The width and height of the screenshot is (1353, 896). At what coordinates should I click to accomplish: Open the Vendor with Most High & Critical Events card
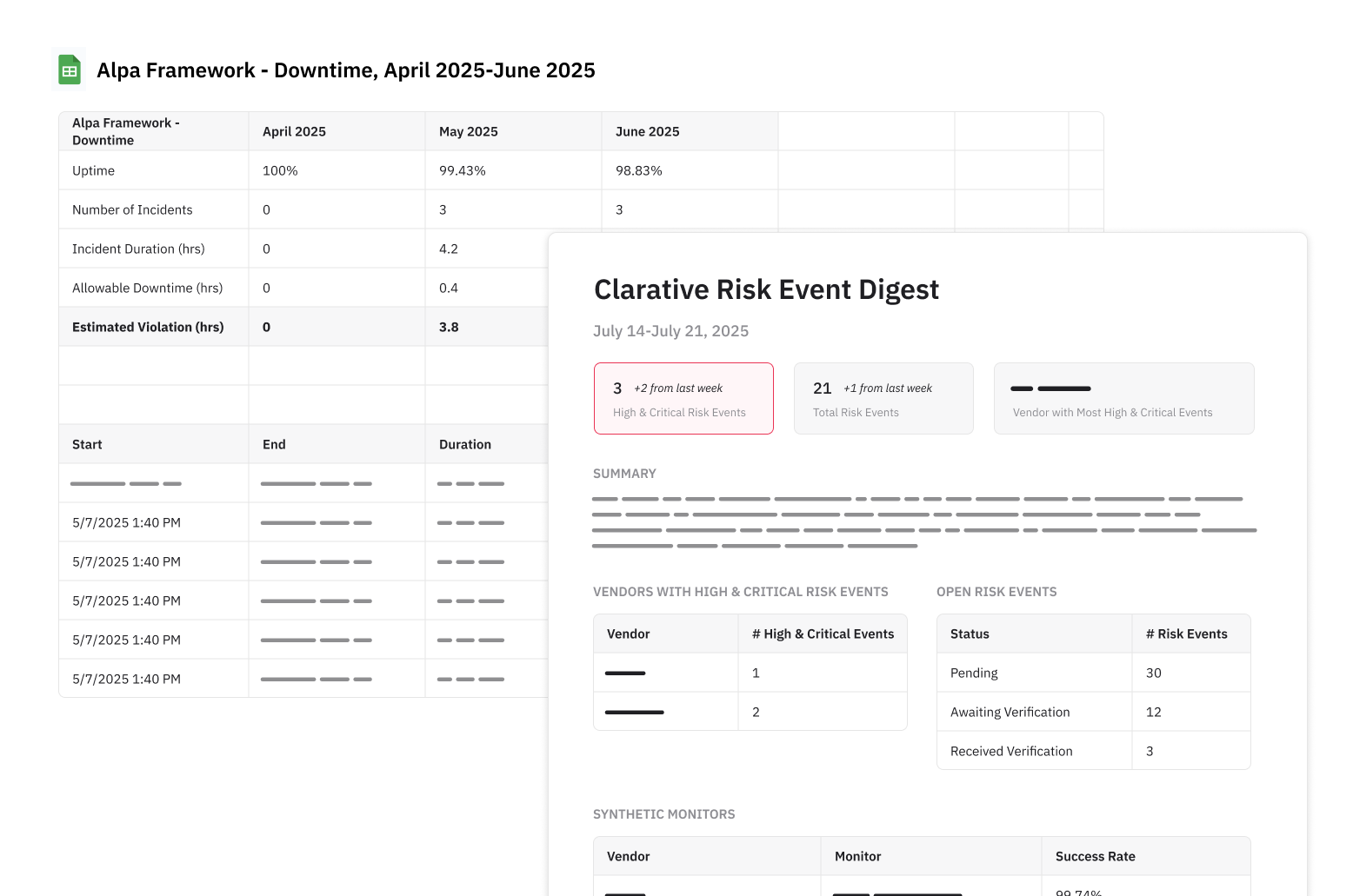(1123, 398)
